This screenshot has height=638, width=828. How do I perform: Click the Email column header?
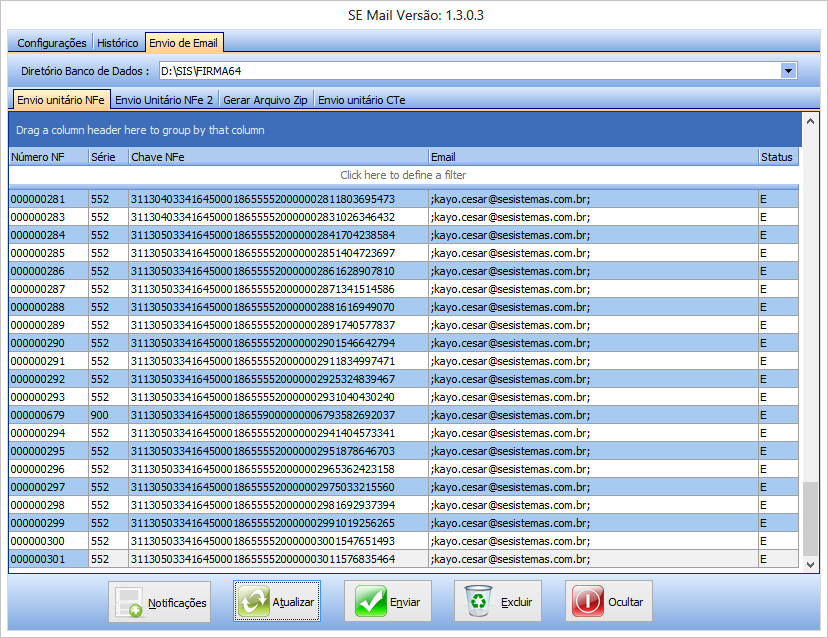(592, 157)
